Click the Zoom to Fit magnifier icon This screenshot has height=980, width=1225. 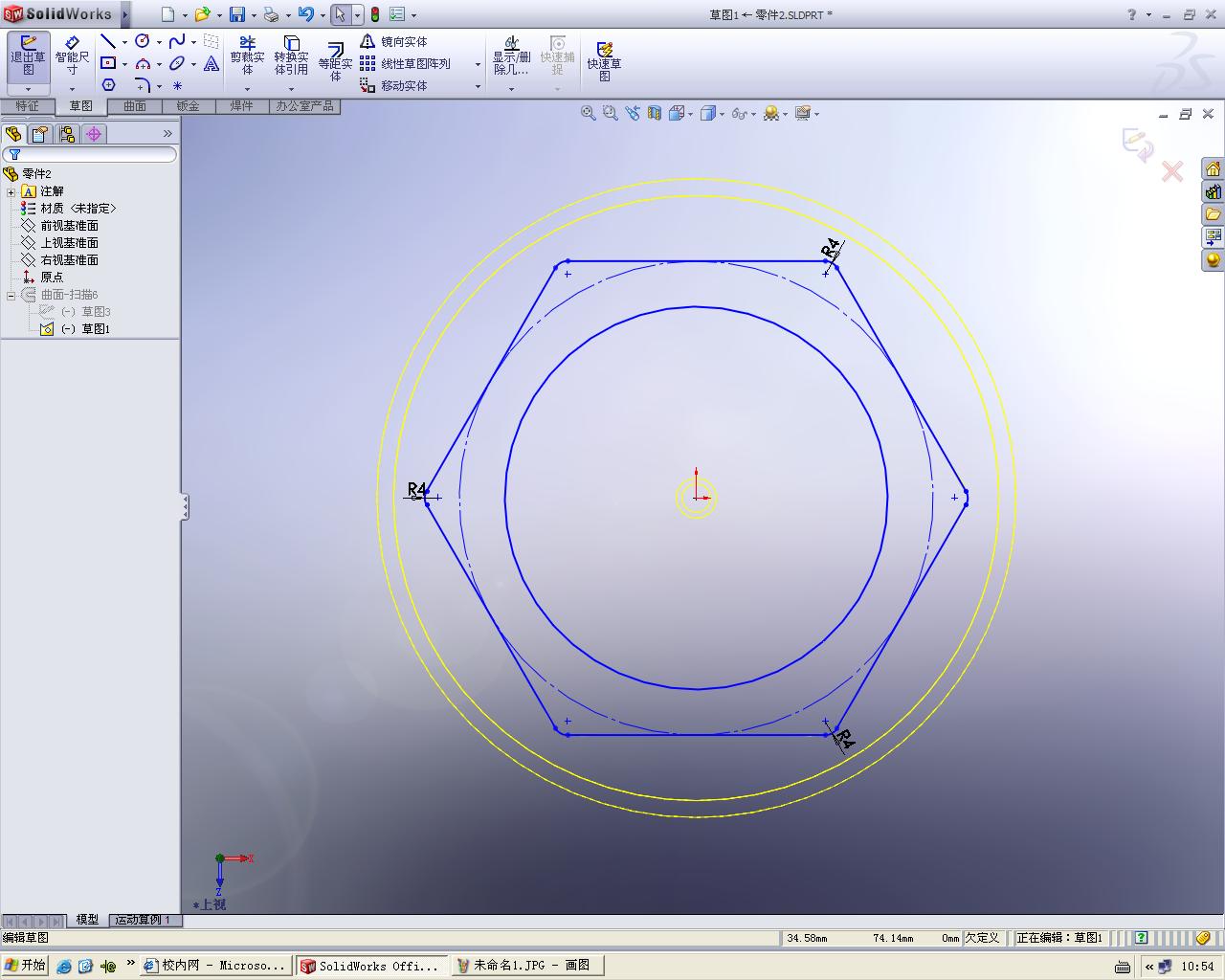[x=589, y=113]
